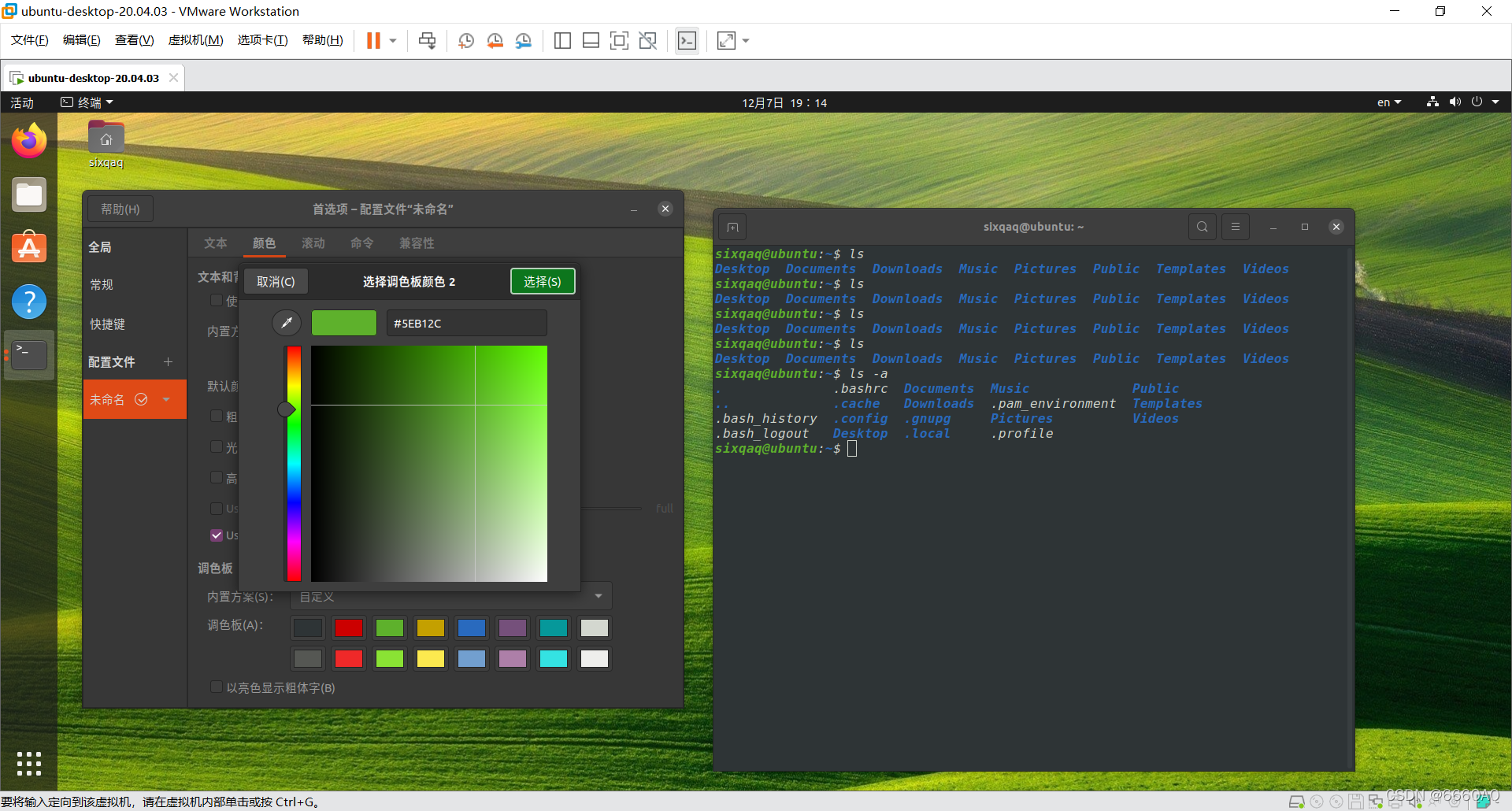Open Help icon in the dock
The image size is (1512, 811).
coord(29,302)
